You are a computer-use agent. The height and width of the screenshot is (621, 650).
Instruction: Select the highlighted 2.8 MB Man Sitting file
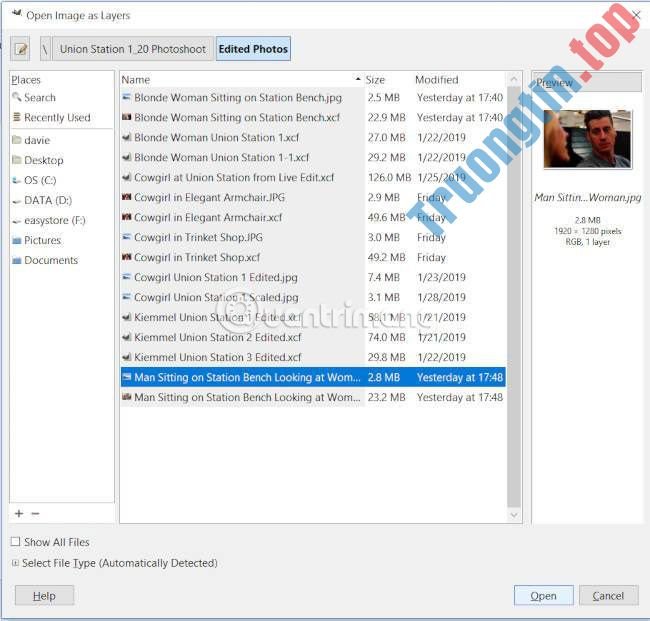pos(313,377)
